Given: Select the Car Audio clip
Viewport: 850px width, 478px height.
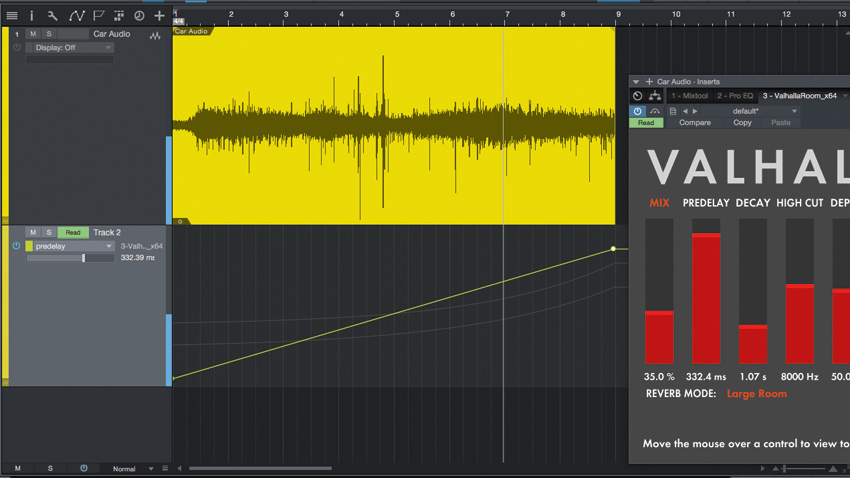Looking at the screenshot, I should coord(394,126).
